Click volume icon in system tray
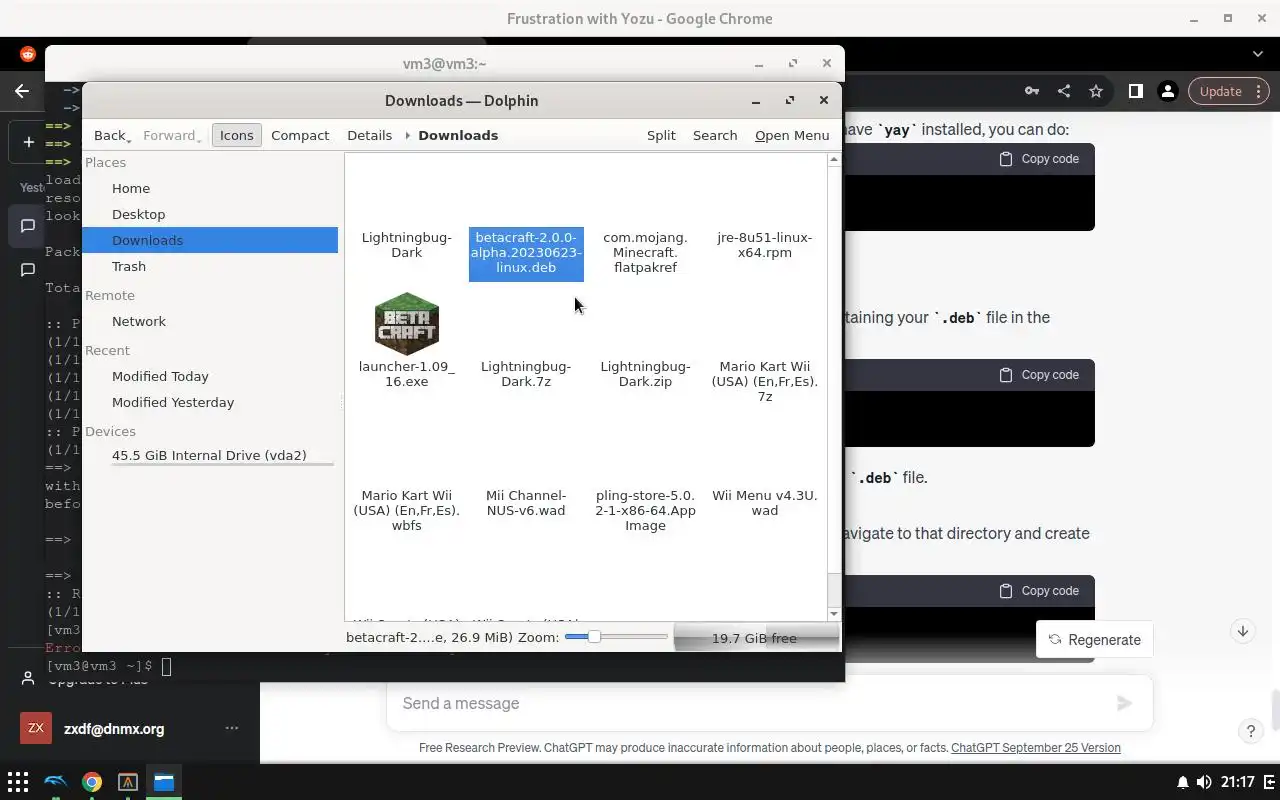 [x=1204, y=782]
